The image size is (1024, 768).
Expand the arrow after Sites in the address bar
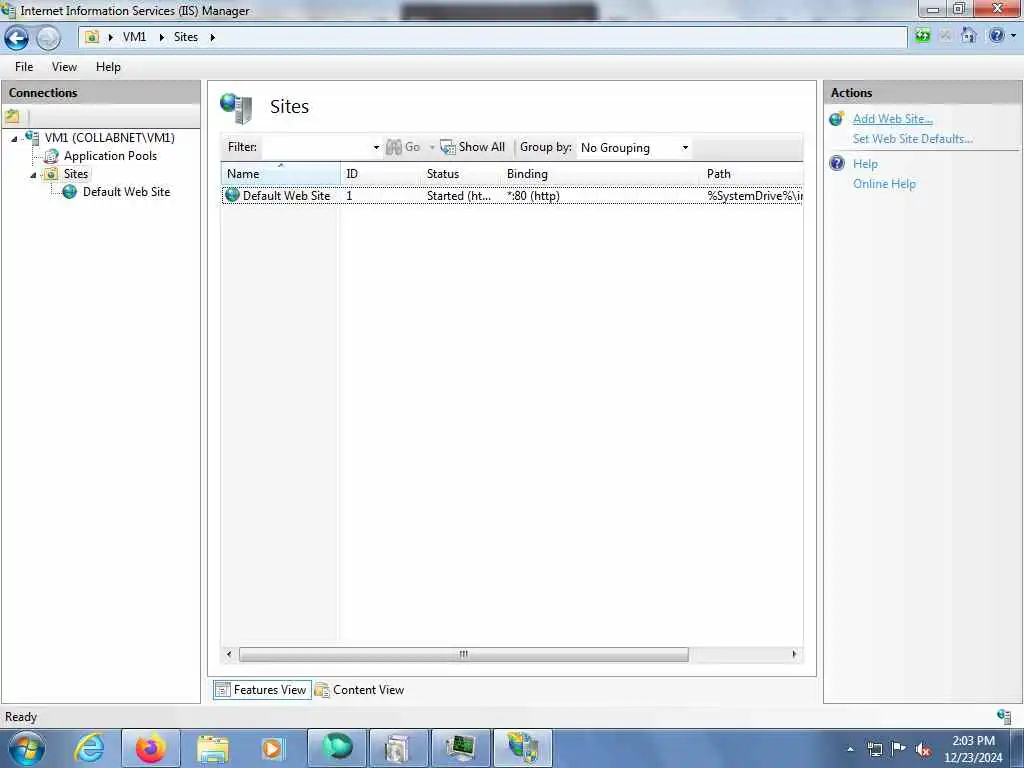tap(212, 37)
